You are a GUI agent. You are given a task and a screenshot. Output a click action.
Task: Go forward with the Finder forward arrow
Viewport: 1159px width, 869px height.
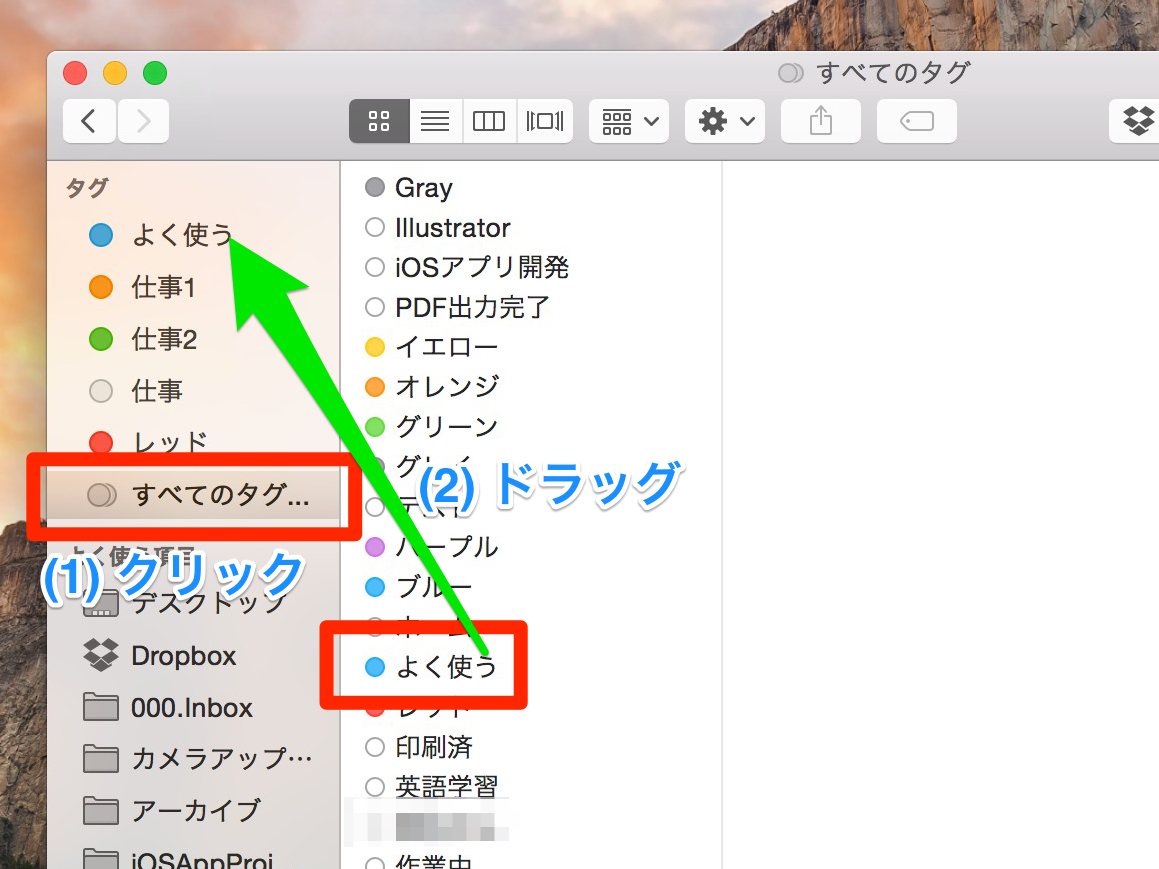click(143, 120)
